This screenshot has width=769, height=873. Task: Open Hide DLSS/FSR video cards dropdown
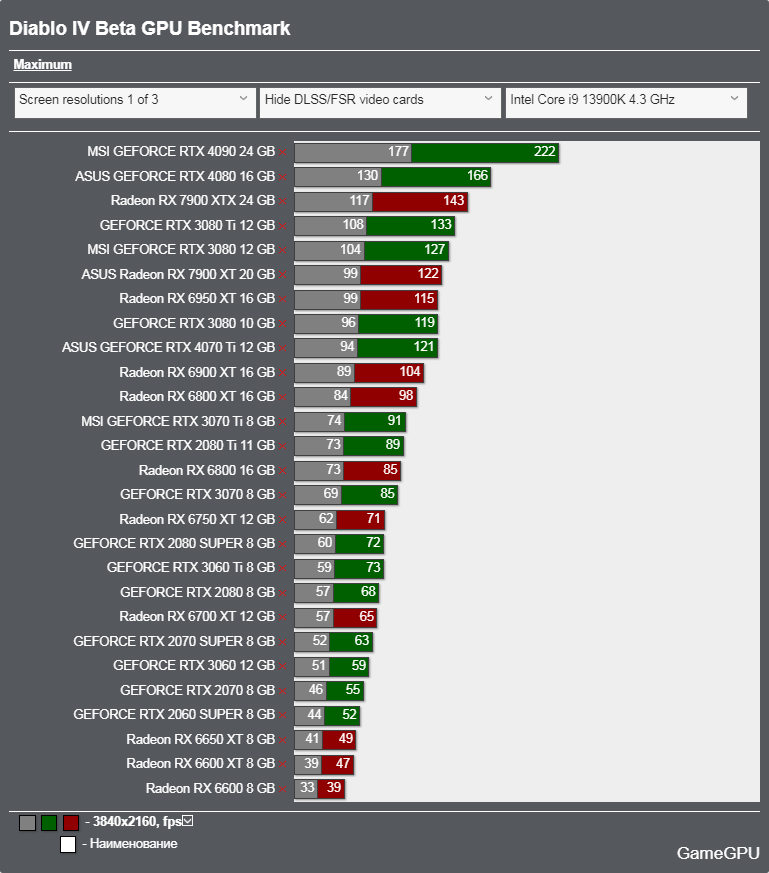(380, 102)
